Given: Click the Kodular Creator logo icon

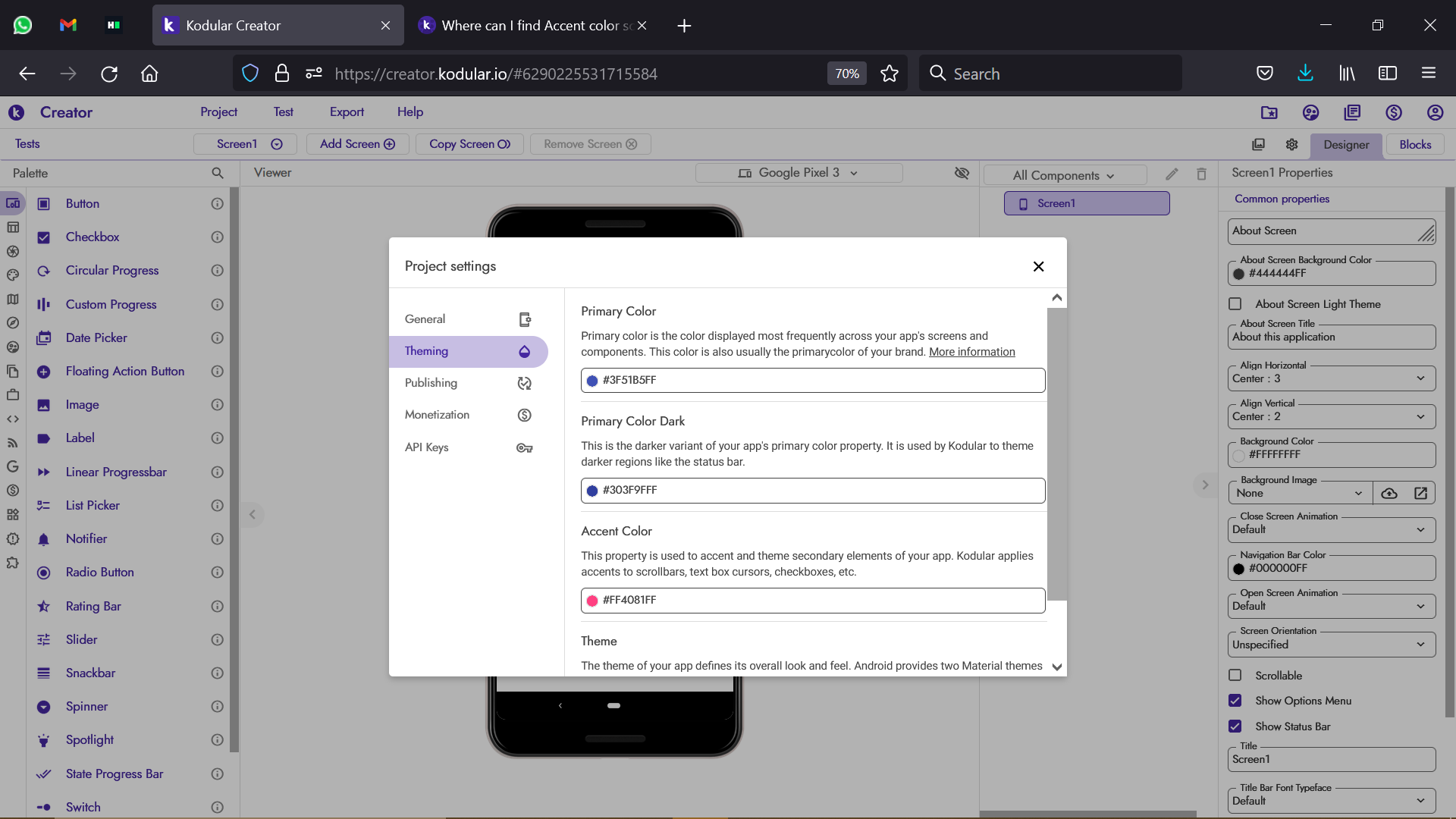Looking at the screenshot, I should [17, 112].
